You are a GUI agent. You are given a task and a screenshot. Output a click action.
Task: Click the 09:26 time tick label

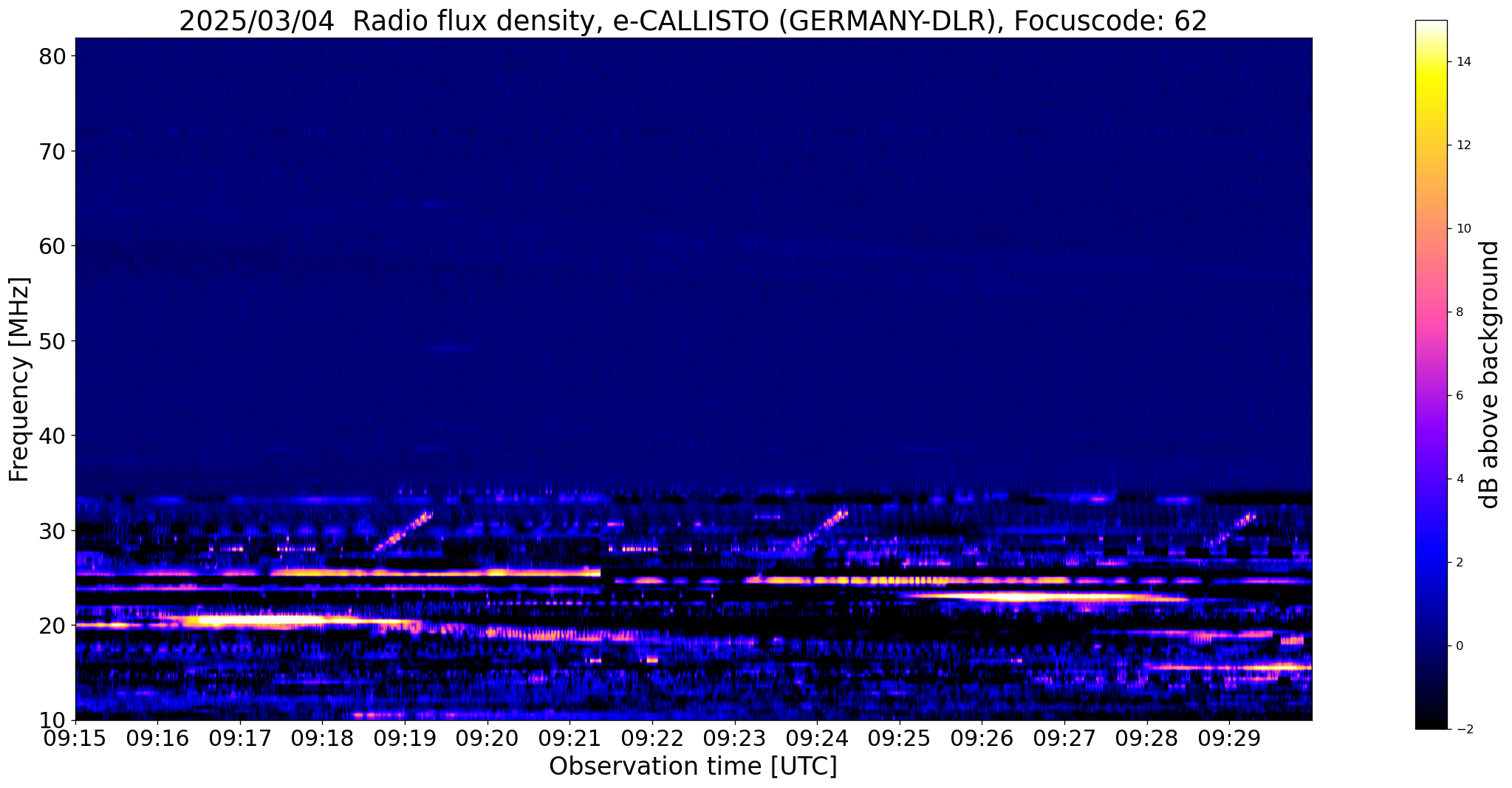pyautogui.click(x=982, y=739)
